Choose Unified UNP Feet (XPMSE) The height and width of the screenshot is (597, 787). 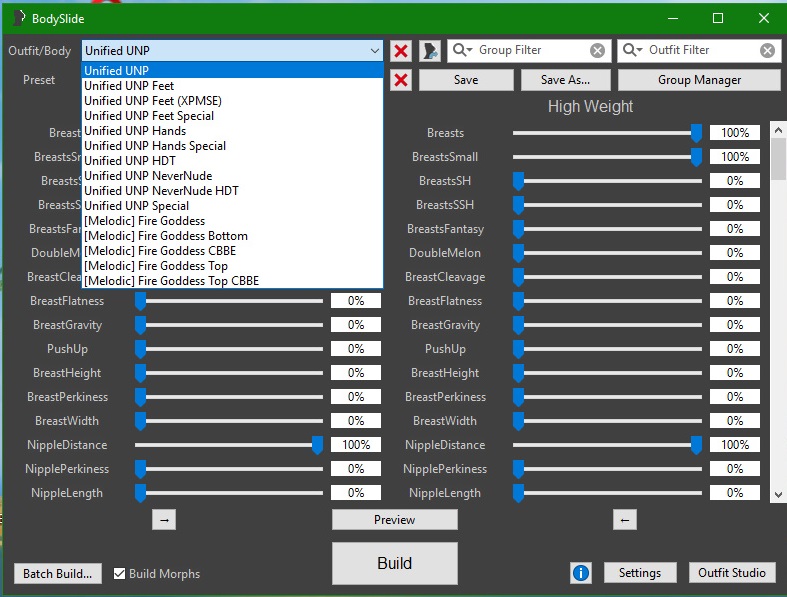click(x=232, y=101)
